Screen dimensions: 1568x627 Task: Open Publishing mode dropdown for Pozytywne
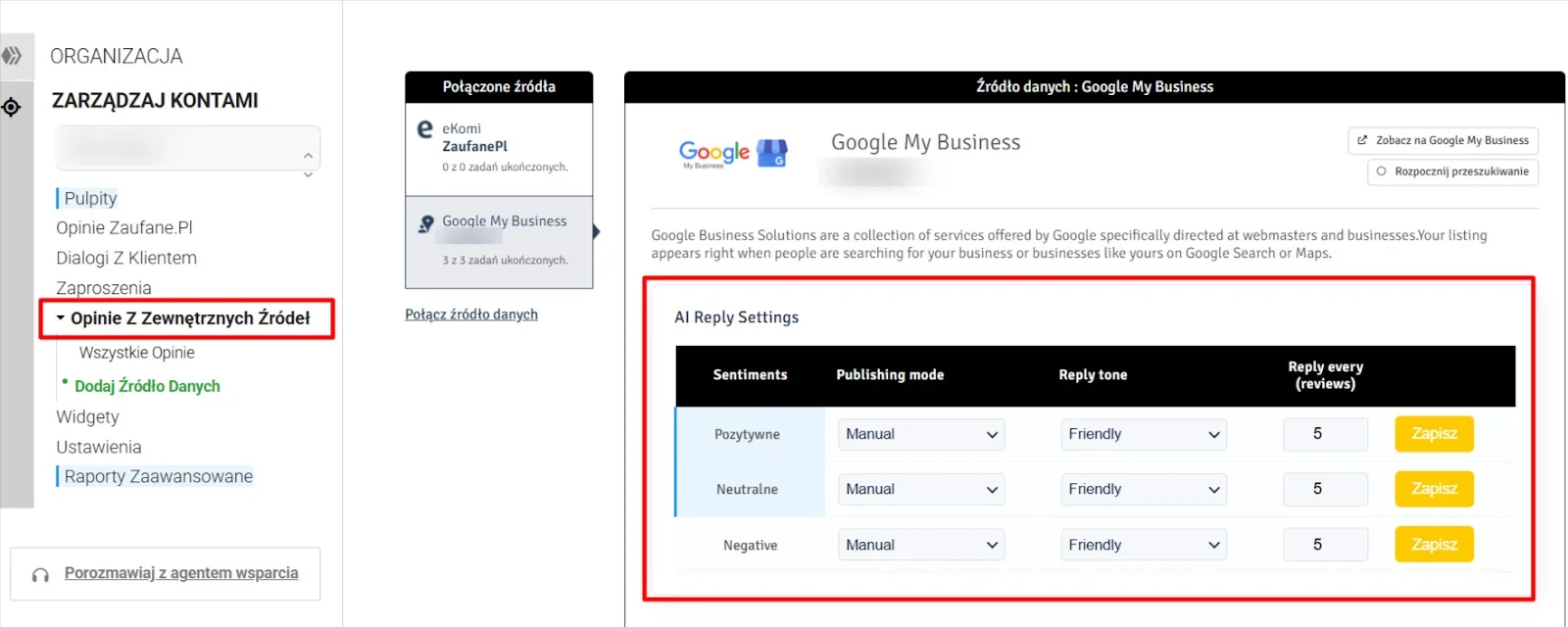tap(921, 434)
